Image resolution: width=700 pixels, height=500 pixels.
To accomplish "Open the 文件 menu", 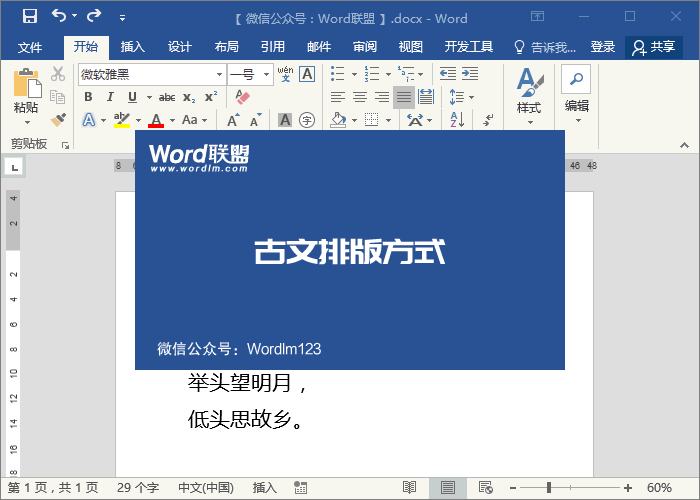I will point(30,47).
